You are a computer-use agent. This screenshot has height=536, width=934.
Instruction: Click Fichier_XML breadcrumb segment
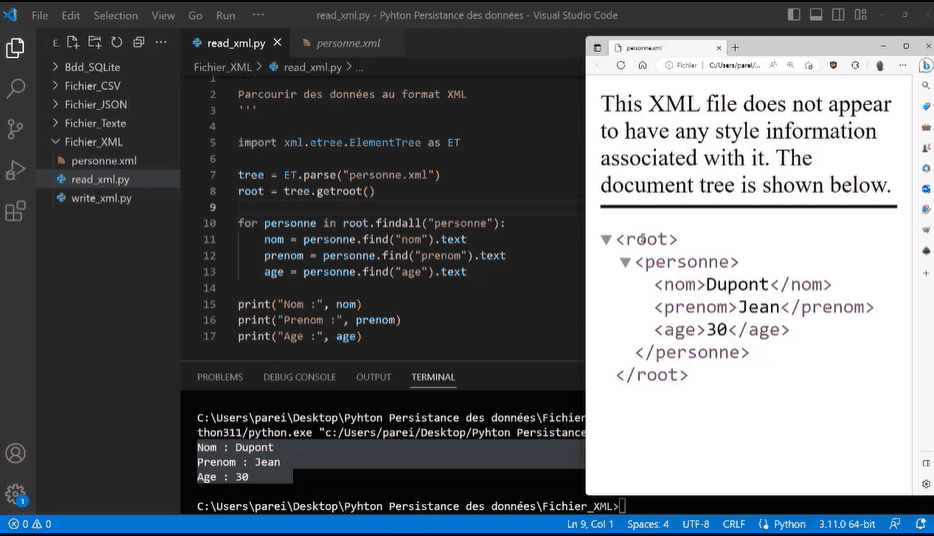[x=223, y=67]
